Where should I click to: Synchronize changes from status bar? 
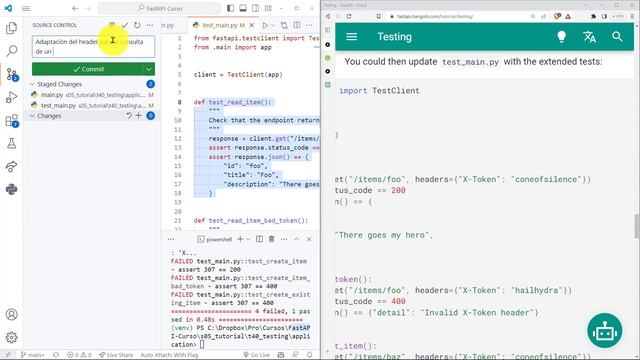click(x=56, y=355)
